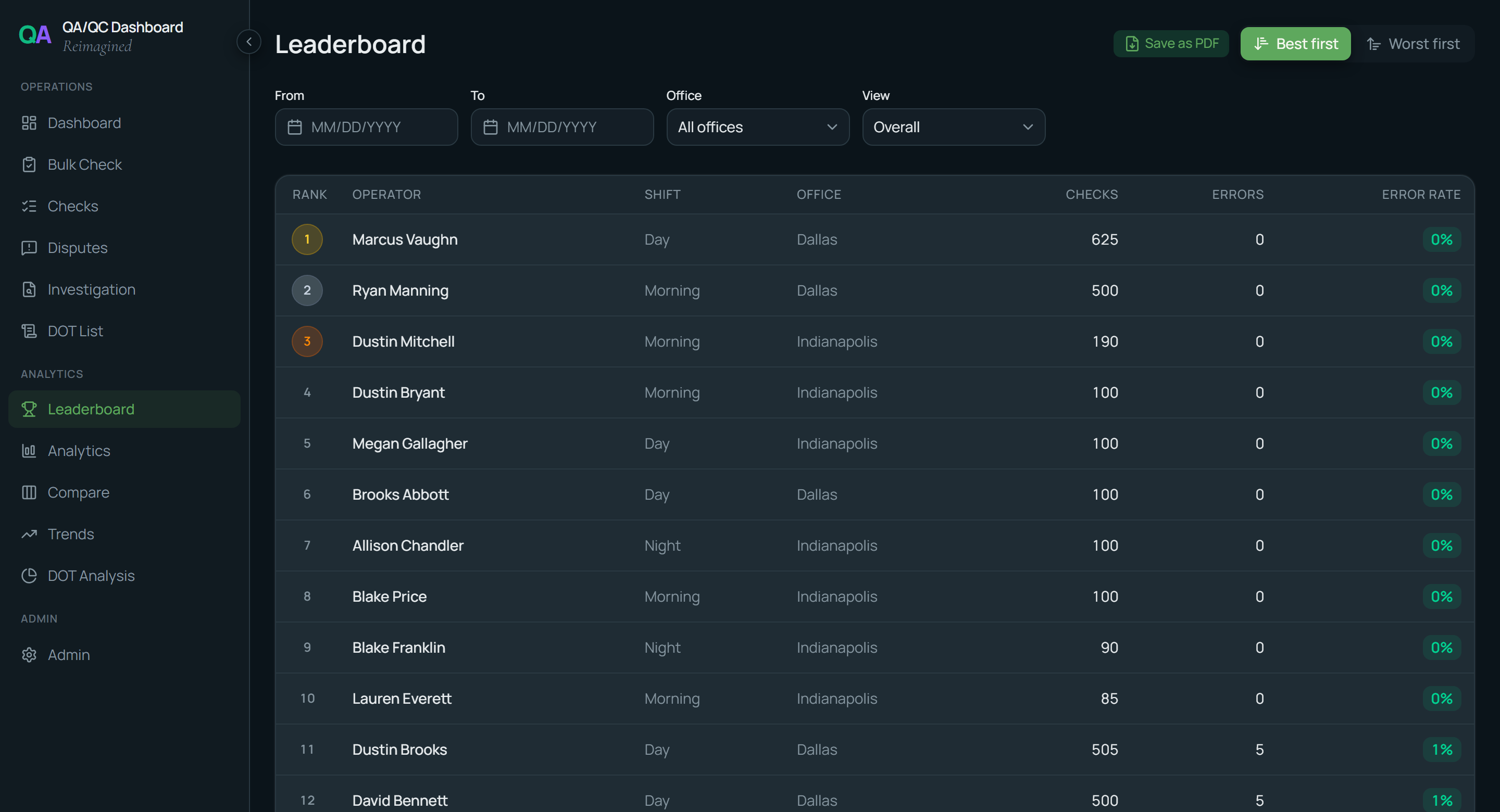Select operator Dustin Mitchell
Screen dimensions: 1500x812
[403, 341]
